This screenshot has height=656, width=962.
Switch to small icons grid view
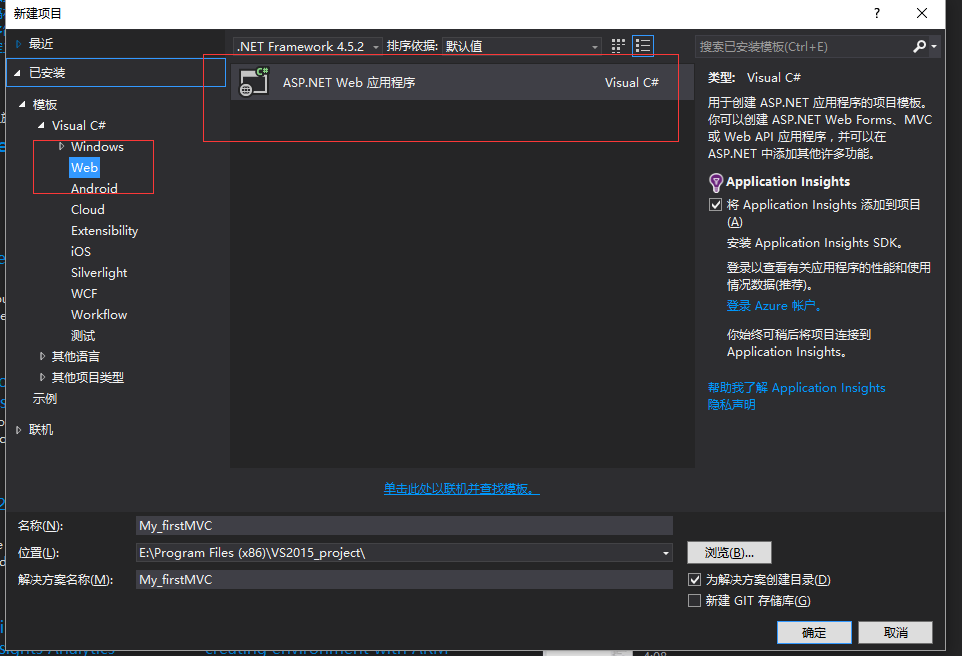tap(618, 46)
